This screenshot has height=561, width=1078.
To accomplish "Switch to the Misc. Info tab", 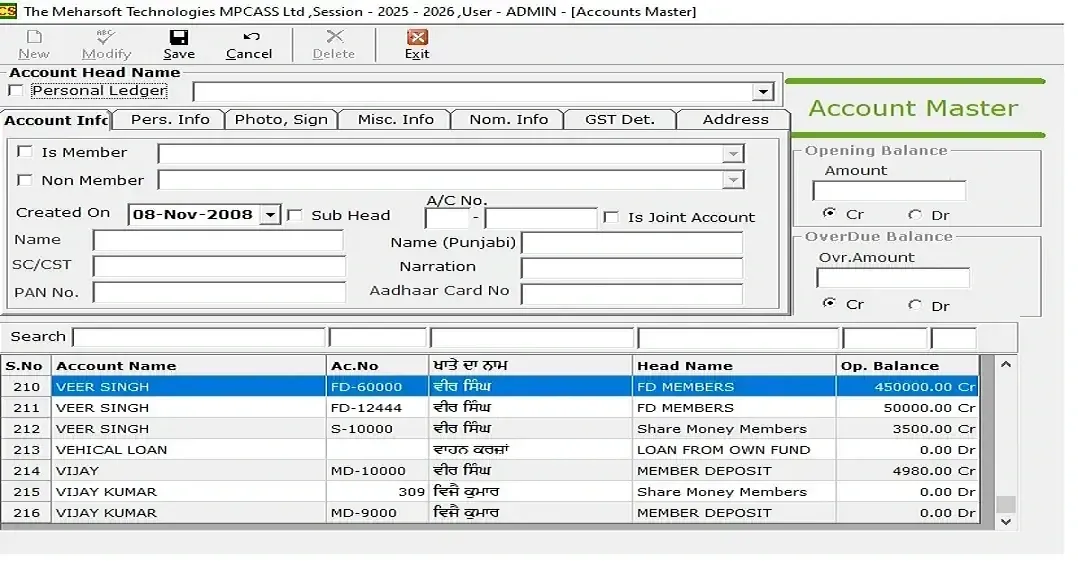I will tap(395, 119).
